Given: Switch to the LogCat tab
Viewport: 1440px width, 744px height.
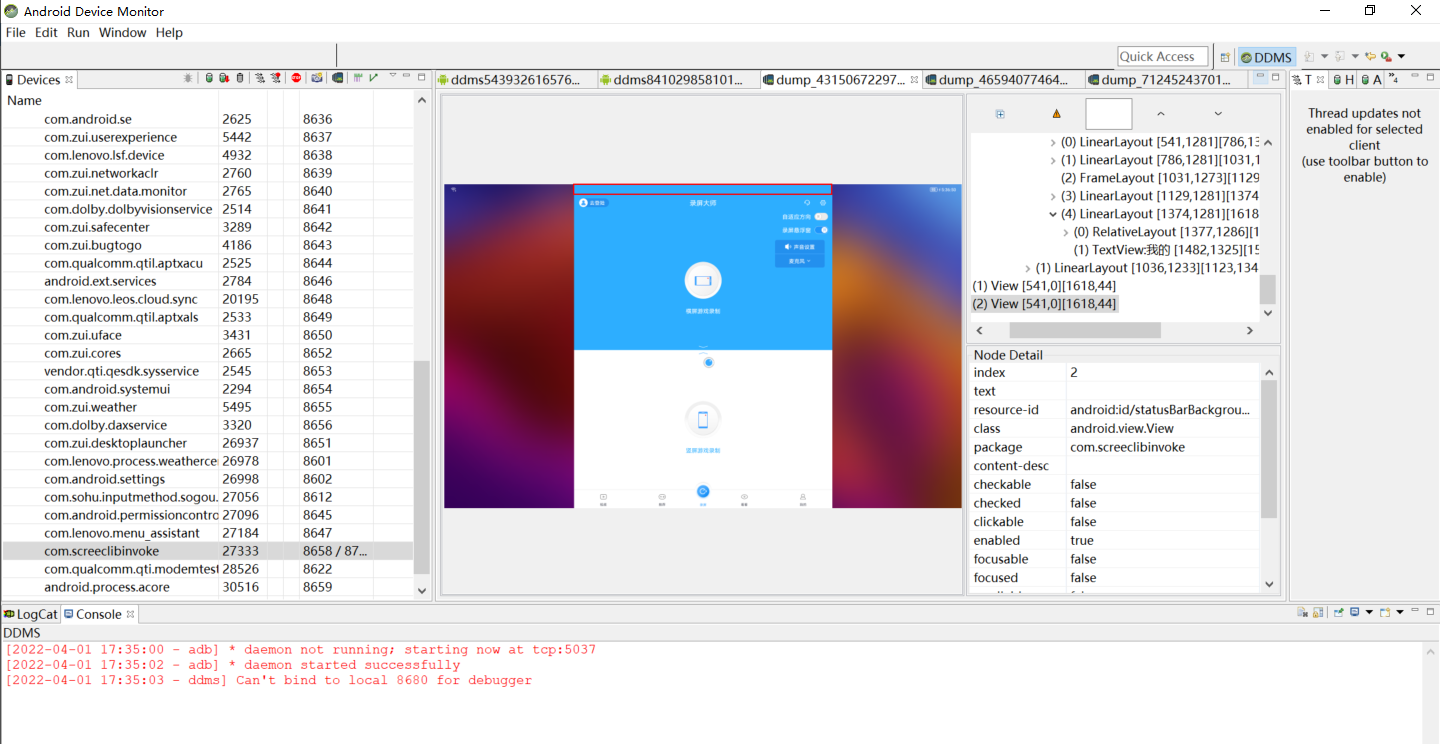Looking at the screenshot, I should (x=30, y=614).
